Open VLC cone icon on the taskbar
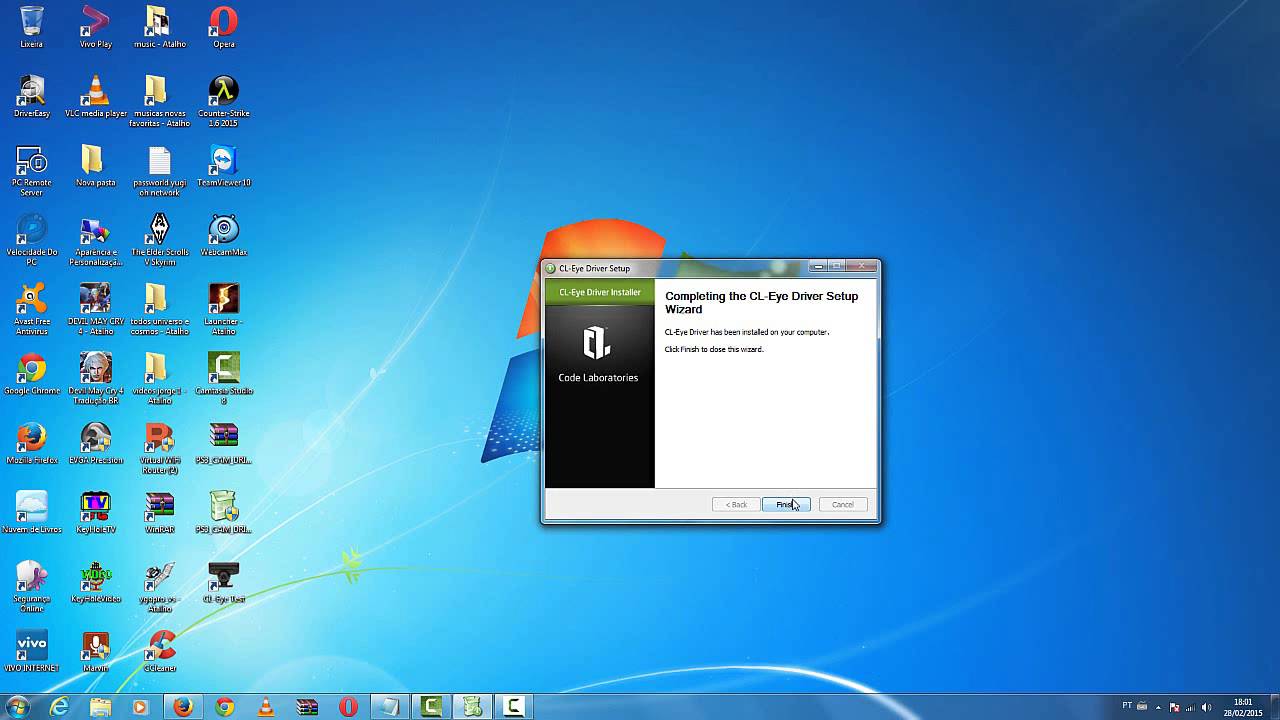1280x720 pixels. pyautogui.click(x=266, y=707)
